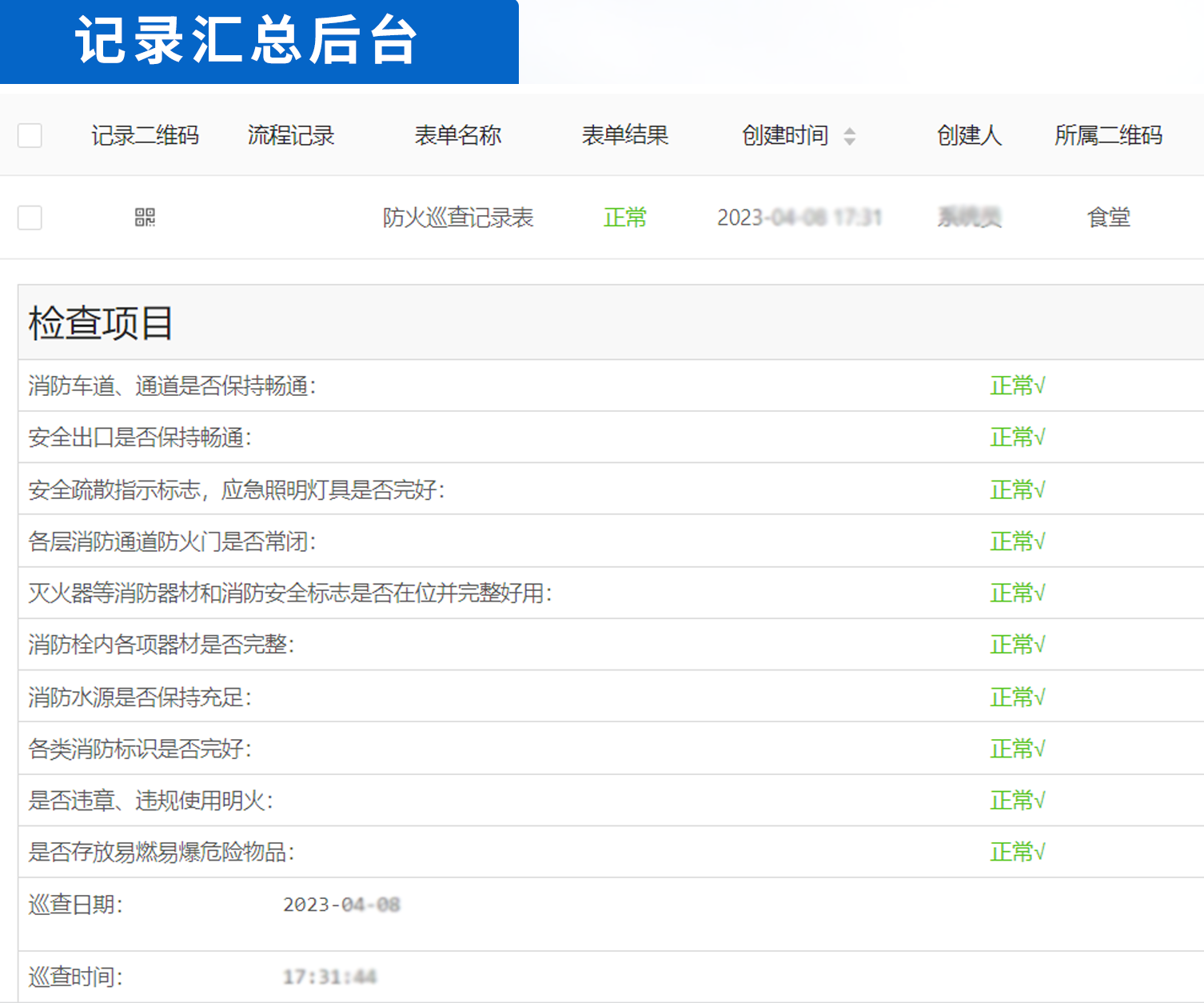Check the 防火巡查记录表 record's row checkbox
Screen dimensions: 1204x1003
coord(30,218)
